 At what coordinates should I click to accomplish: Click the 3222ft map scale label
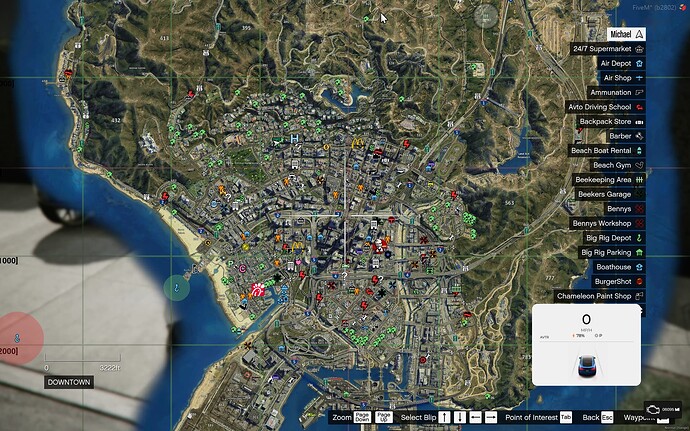click(x=110, y=368)
